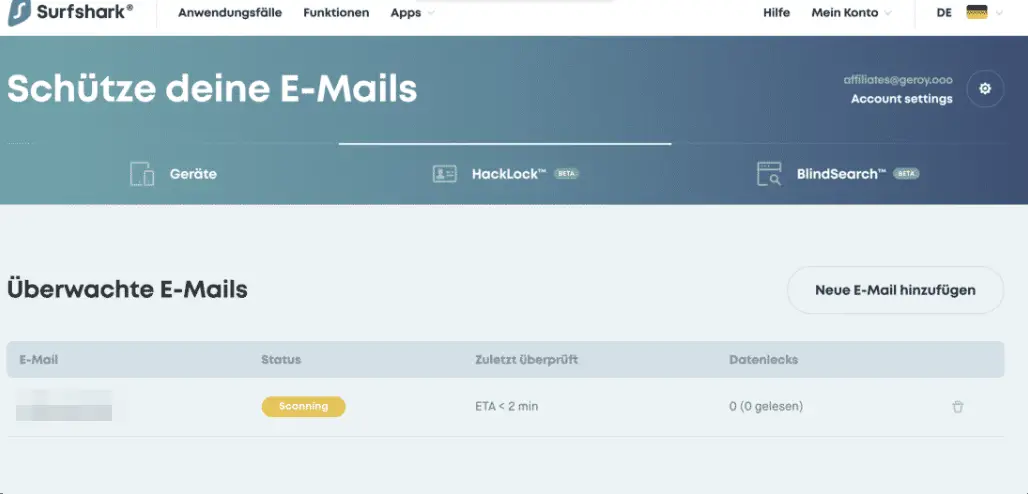
Task: Open the Account settings link
Action: tap(901, 99)
